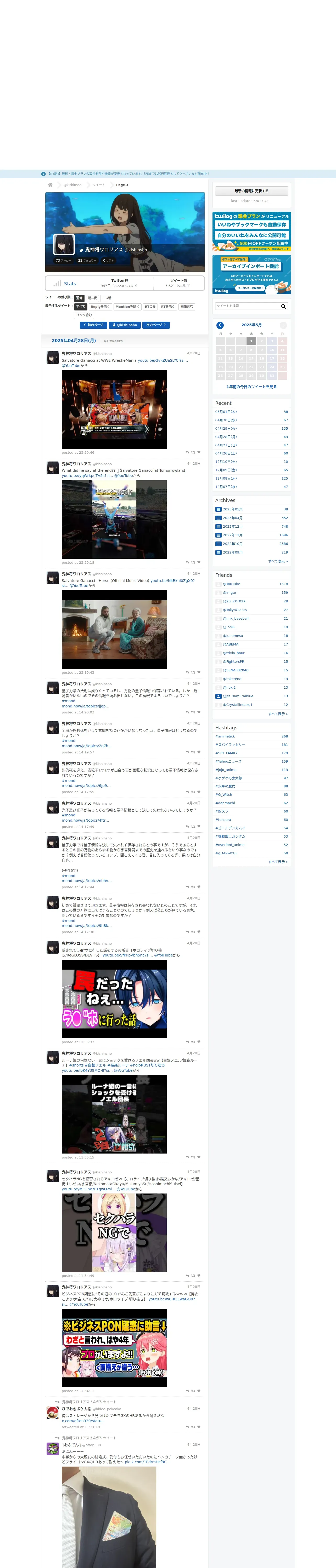
Task: Open 1年前の今日のツイートを見る link
Action: (251, 387)
